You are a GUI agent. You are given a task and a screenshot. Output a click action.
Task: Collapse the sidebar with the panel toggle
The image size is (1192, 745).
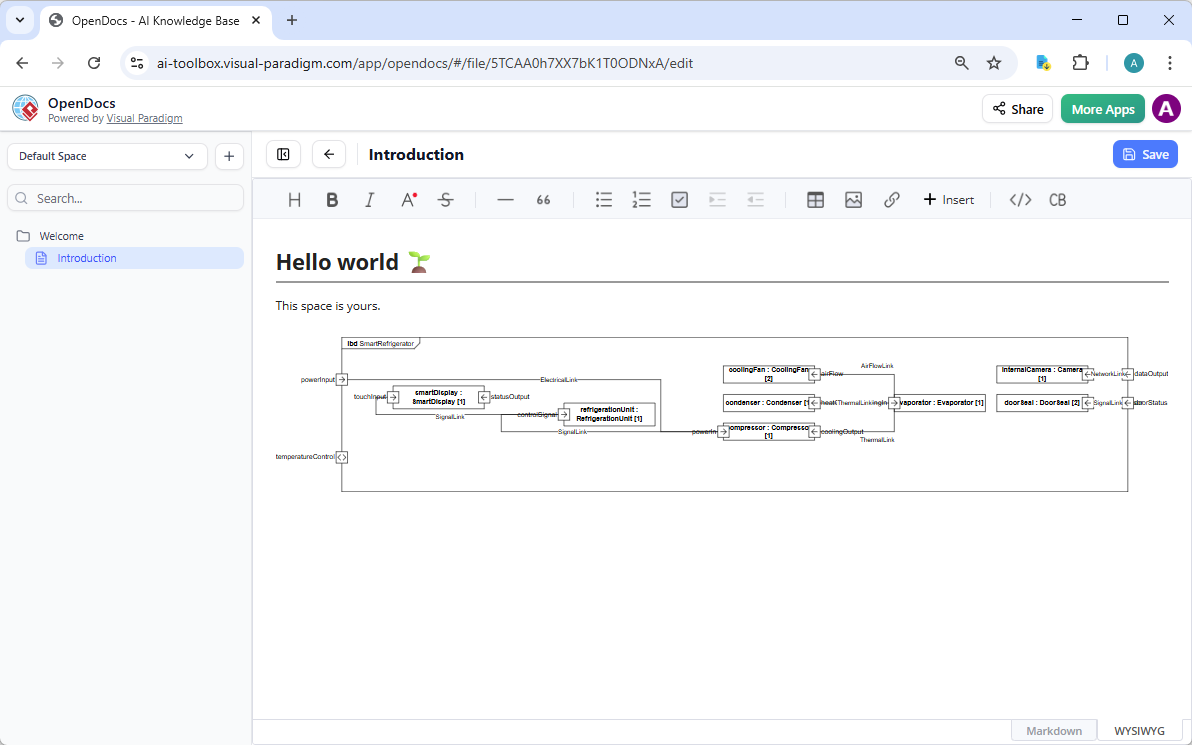(x=283, y=154)
